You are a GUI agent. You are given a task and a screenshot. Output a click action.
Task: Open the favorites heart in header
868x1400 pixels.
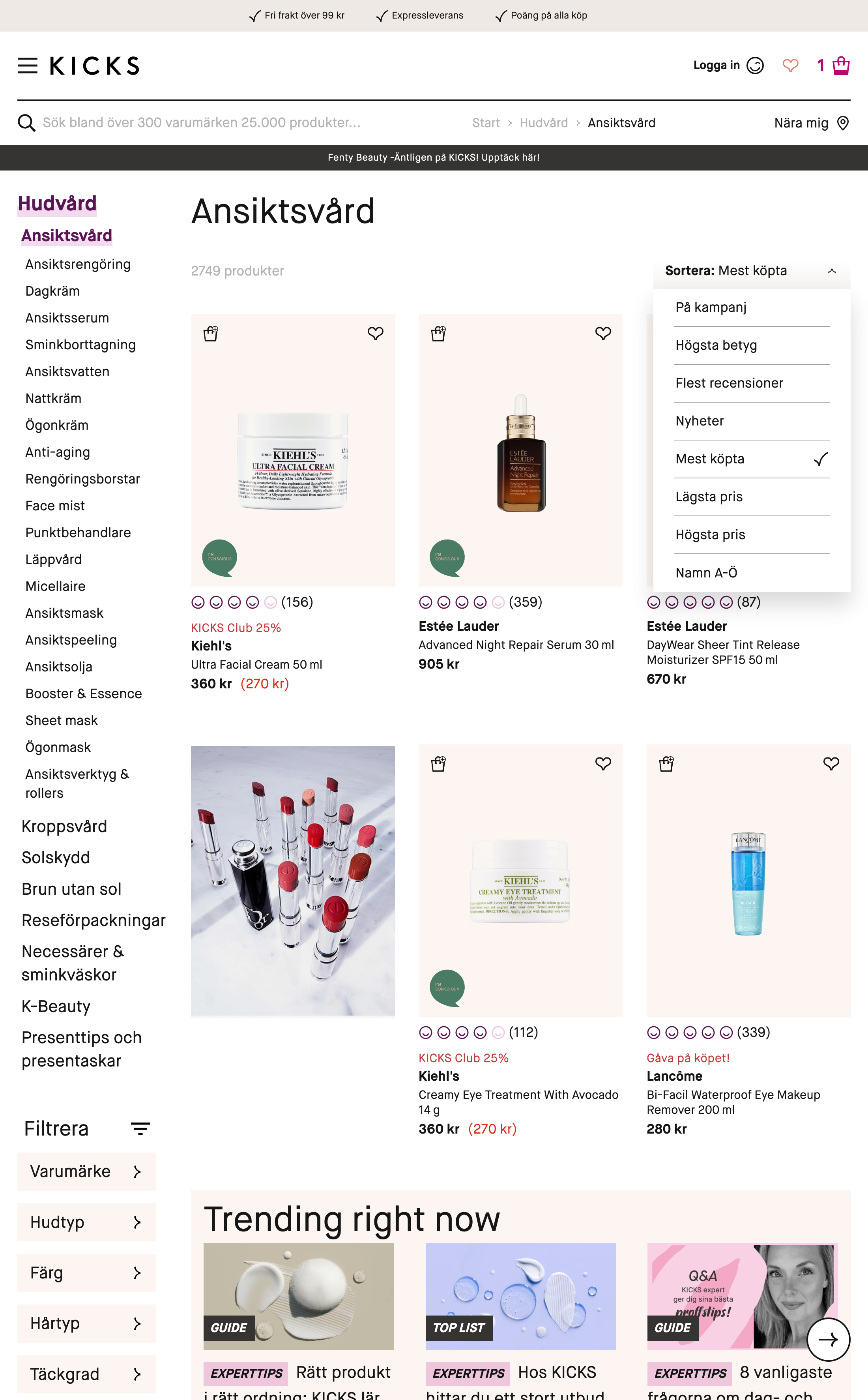790,66
